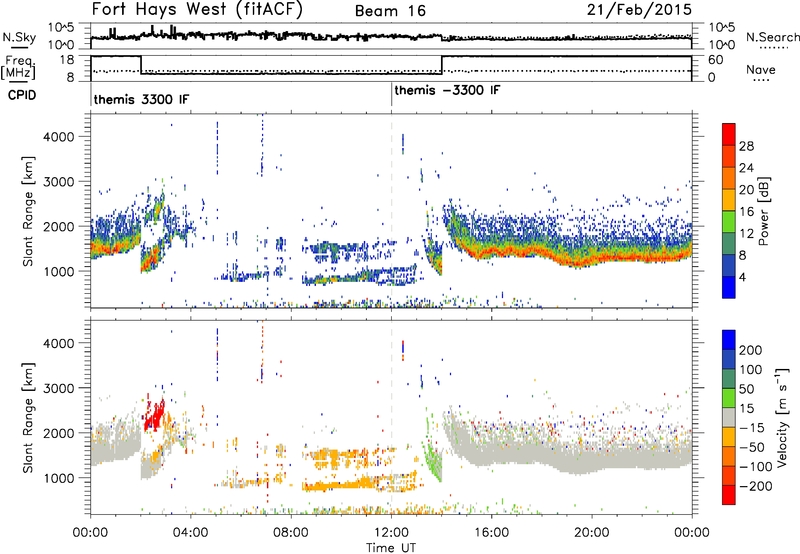The height and width of the screenshot is (554, 800).
Task: Click the '20:00' time tick label
Action: pos(591,533)
